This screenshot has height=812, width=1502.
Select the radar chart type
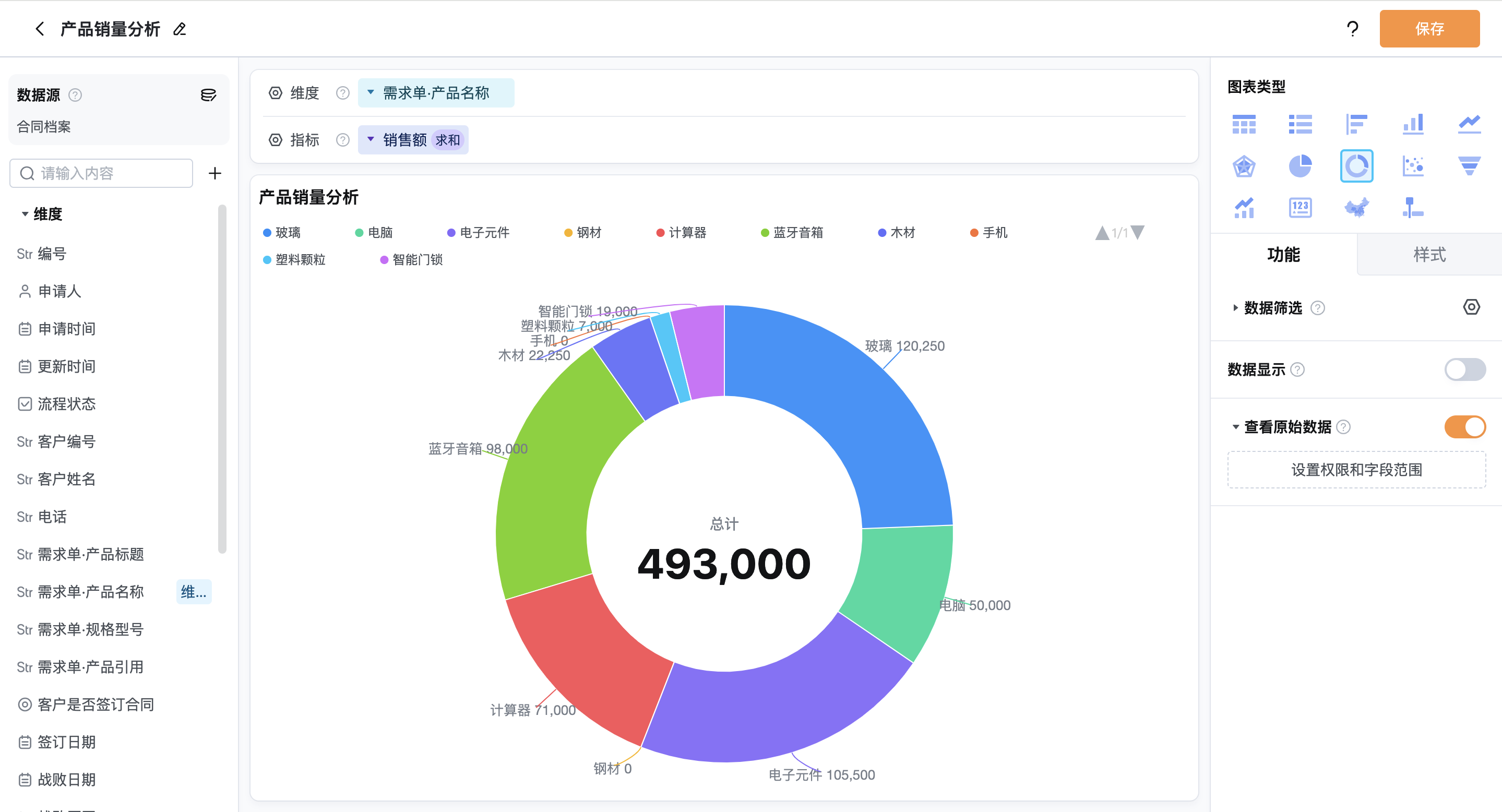click(1244, 166)
